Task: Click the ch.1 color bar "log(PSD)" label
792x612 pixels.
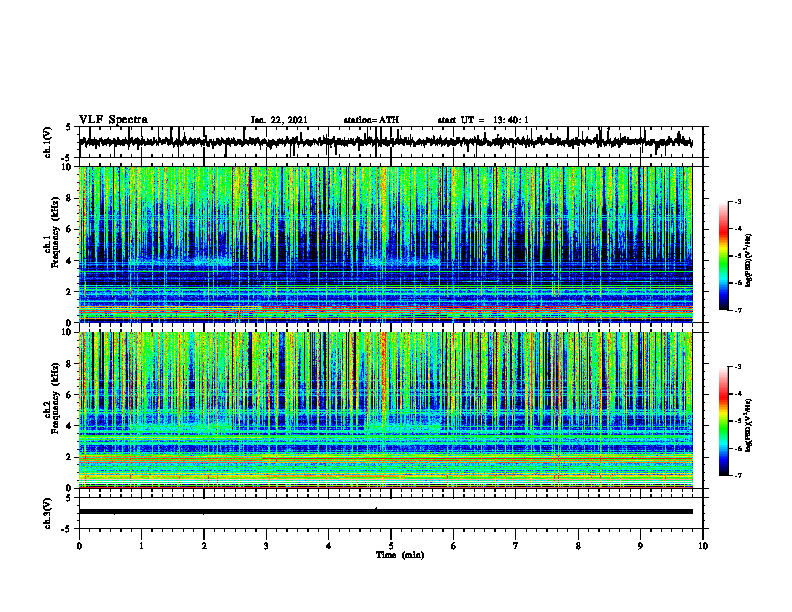Action: pyautogui.click(x=748, y=261)
